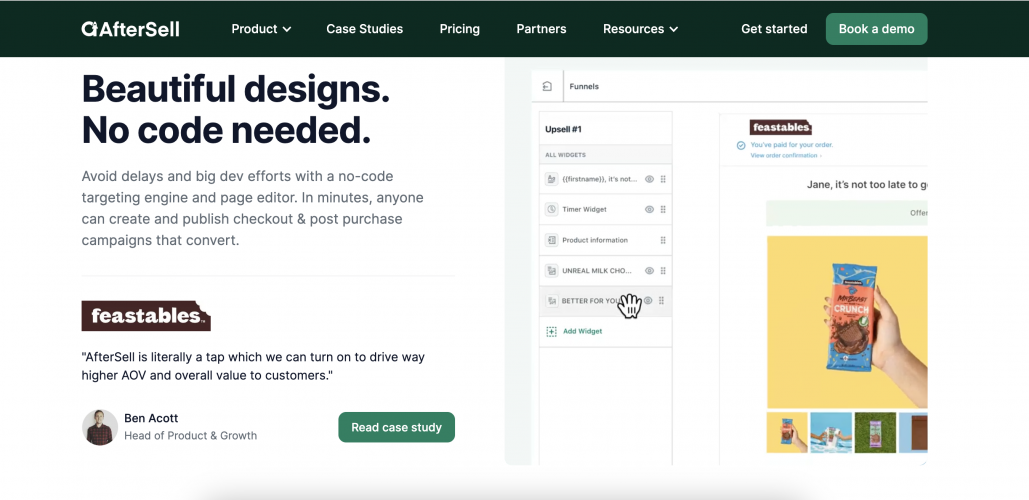Screen dimensions: 1029x500
Task: Click the UNREAL MILK CHO drag handle
Action: tap(663, 270)
